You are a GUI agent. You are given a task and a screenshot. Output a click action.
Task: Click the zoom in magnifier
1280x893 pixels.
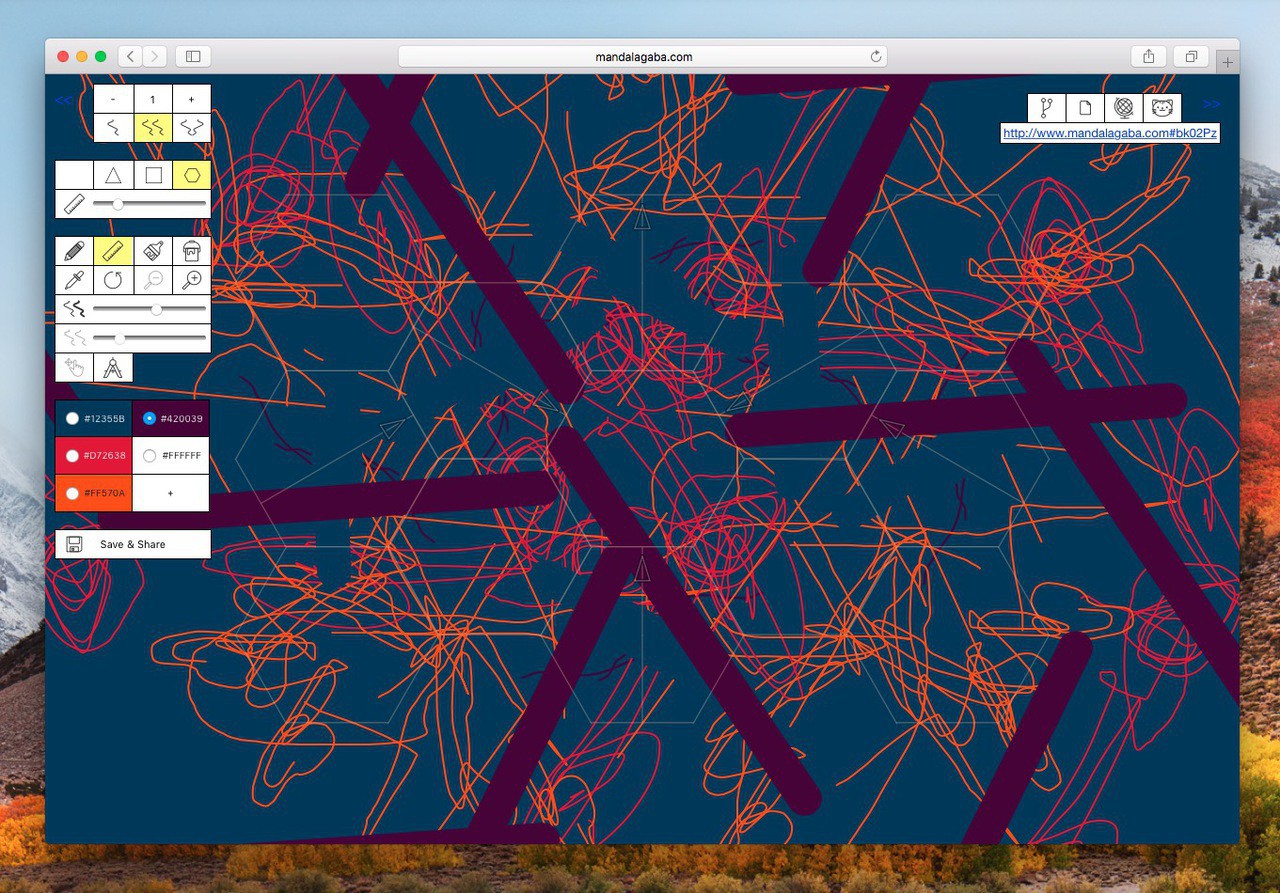click(192, 280)
